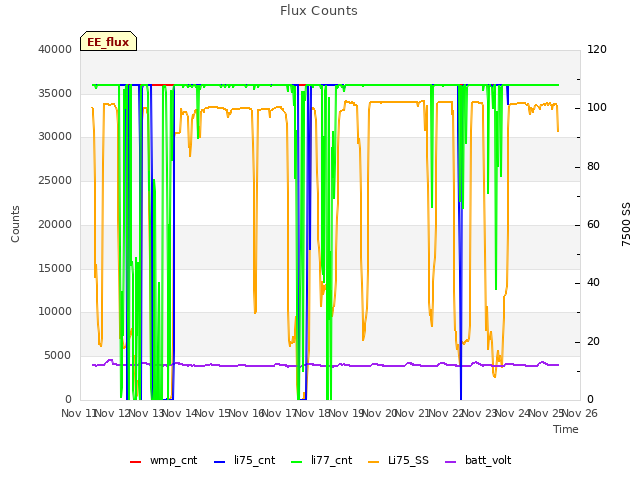The height and width of the screenshot is (480, 640).
Task: Click the 20 tick on right axis
Action: [593, 341]
